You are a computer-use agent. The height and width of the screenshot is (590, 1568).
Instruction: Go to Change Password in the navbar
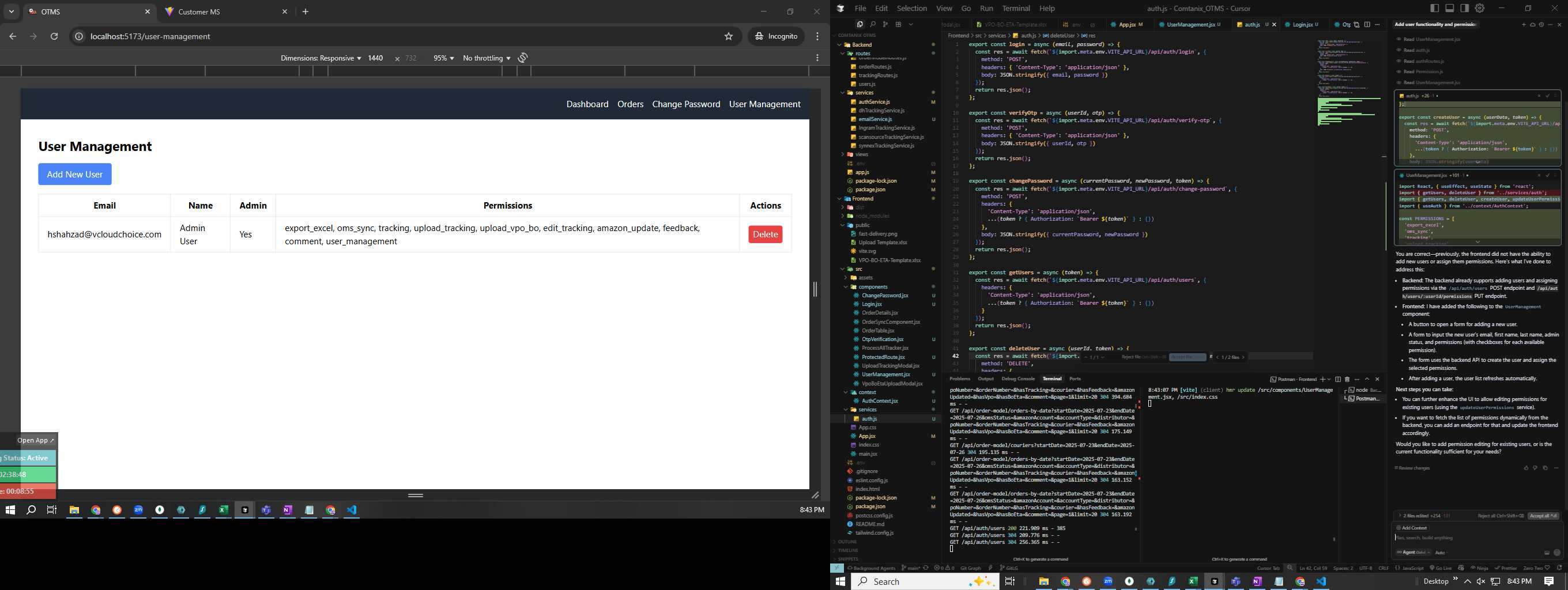(686, 104)
